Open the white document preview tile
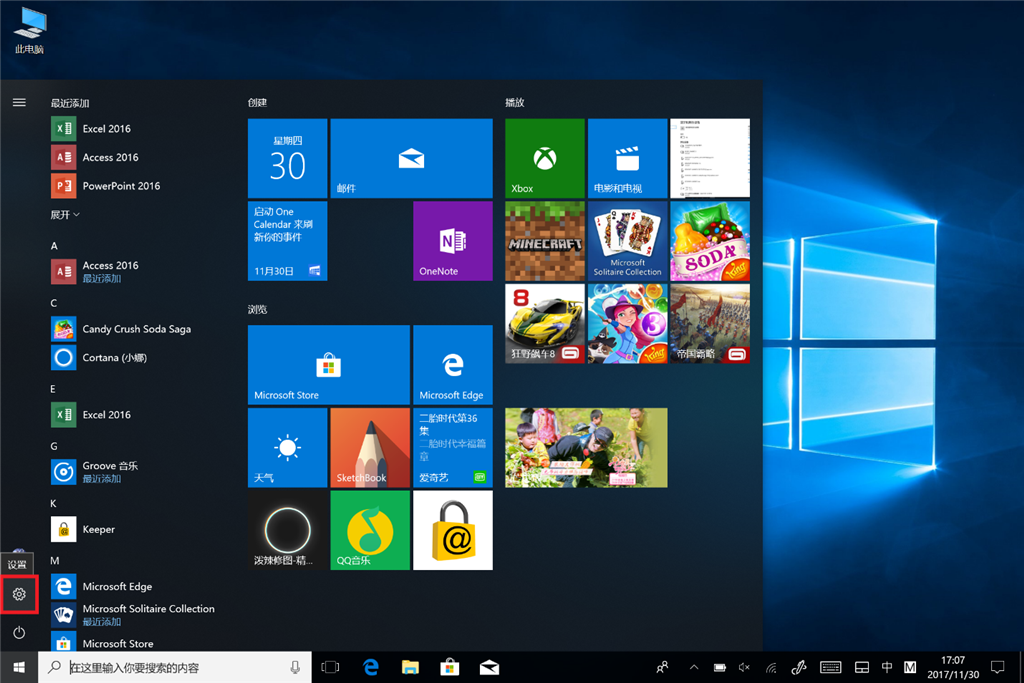Viewport: 1024px width, 683px height. click(x=710, y=158)
